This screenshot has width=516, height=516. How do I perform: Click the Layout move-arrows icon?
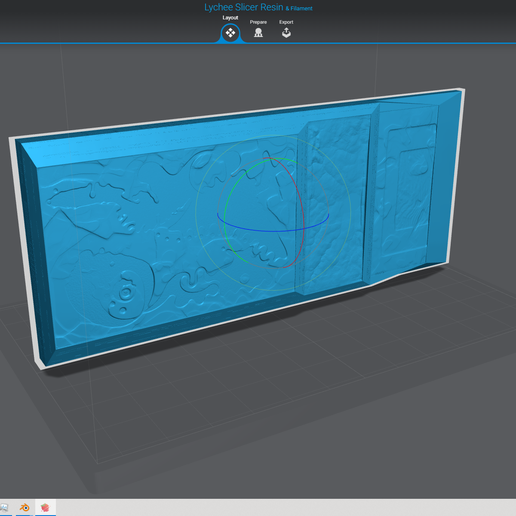pyautogui.click(x=230, y=33)
